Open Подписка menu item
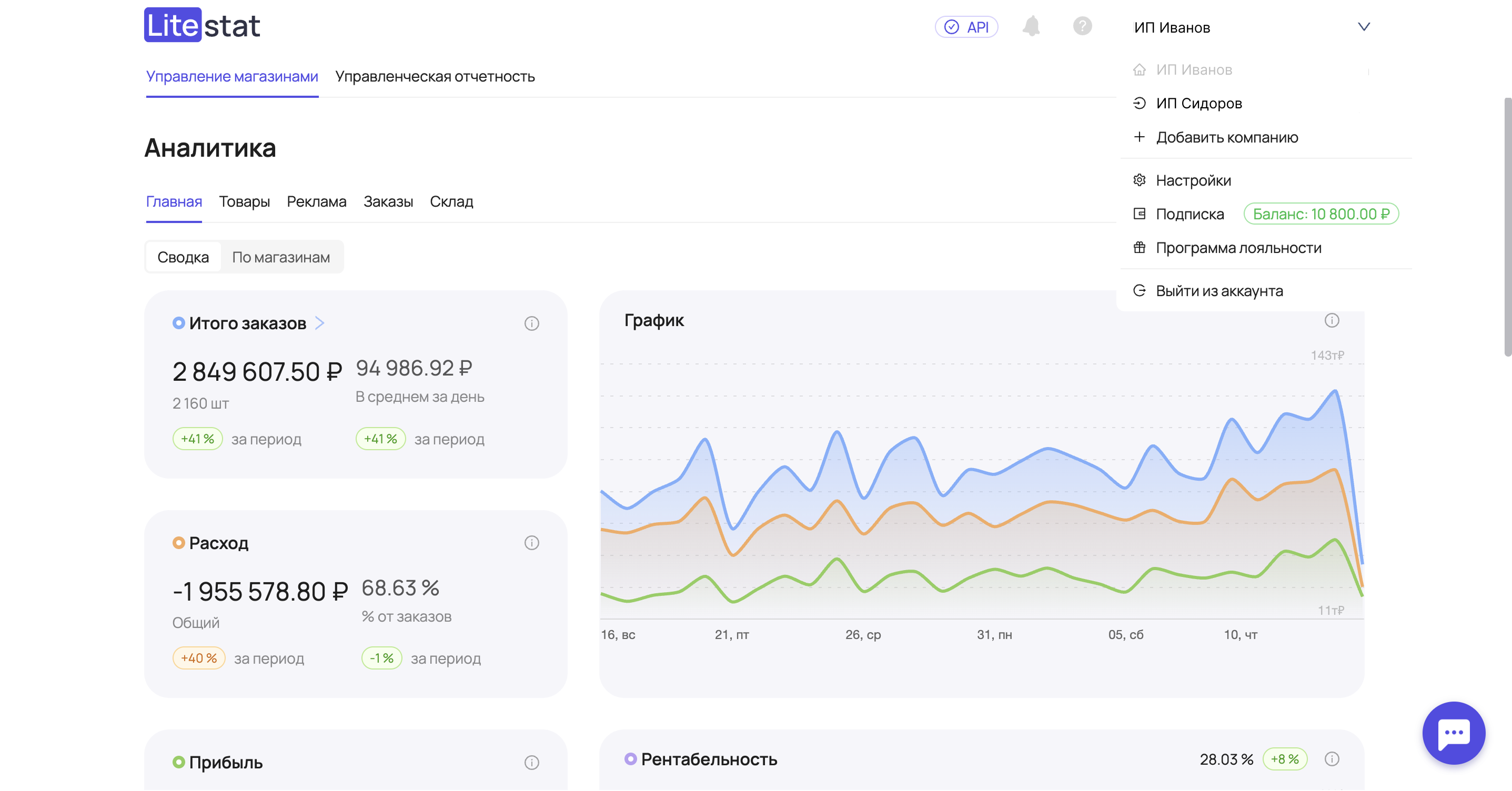 click(x=1189, y=214)
